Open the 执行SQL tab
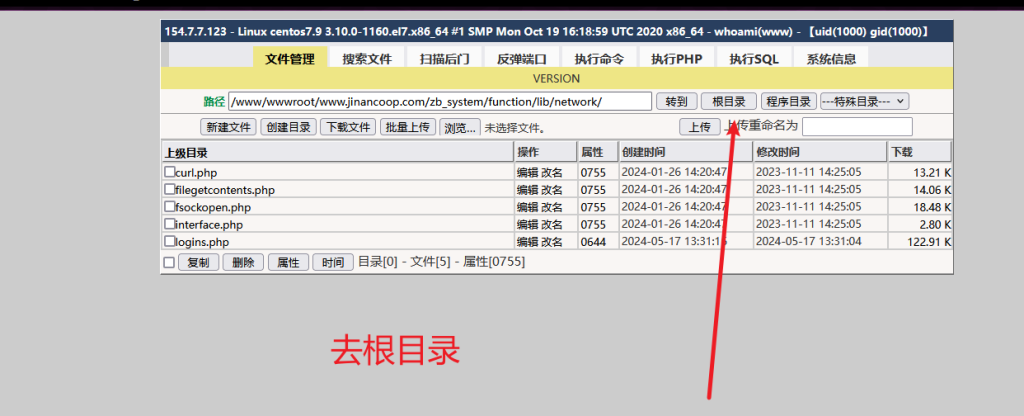The width and height of the screenshot is (1024, 416). coord(753,59)
